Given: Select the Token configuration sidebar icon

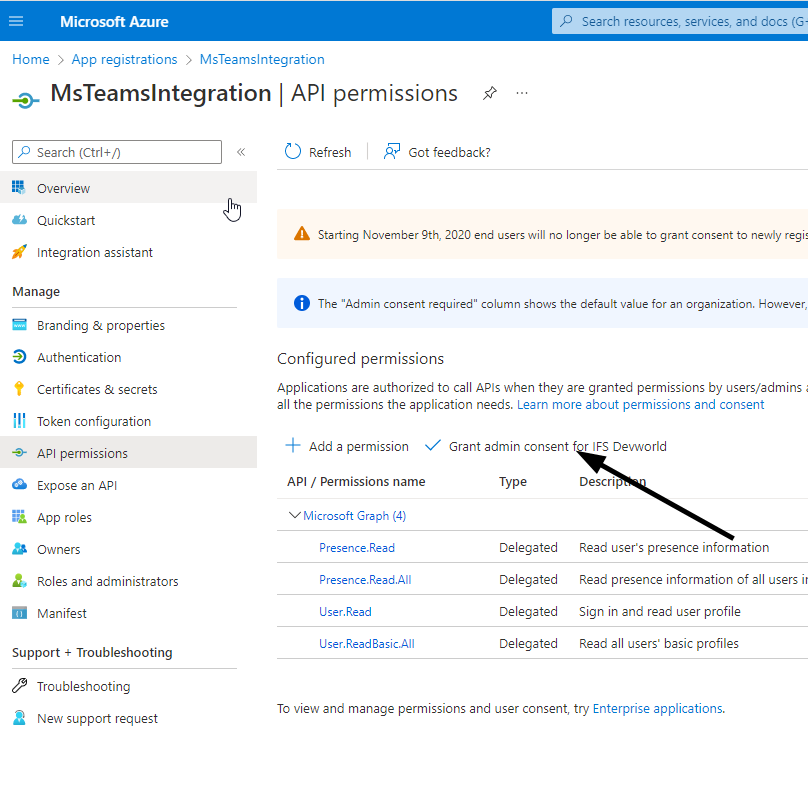Looking at the screenshot, I should click(21, 421).
